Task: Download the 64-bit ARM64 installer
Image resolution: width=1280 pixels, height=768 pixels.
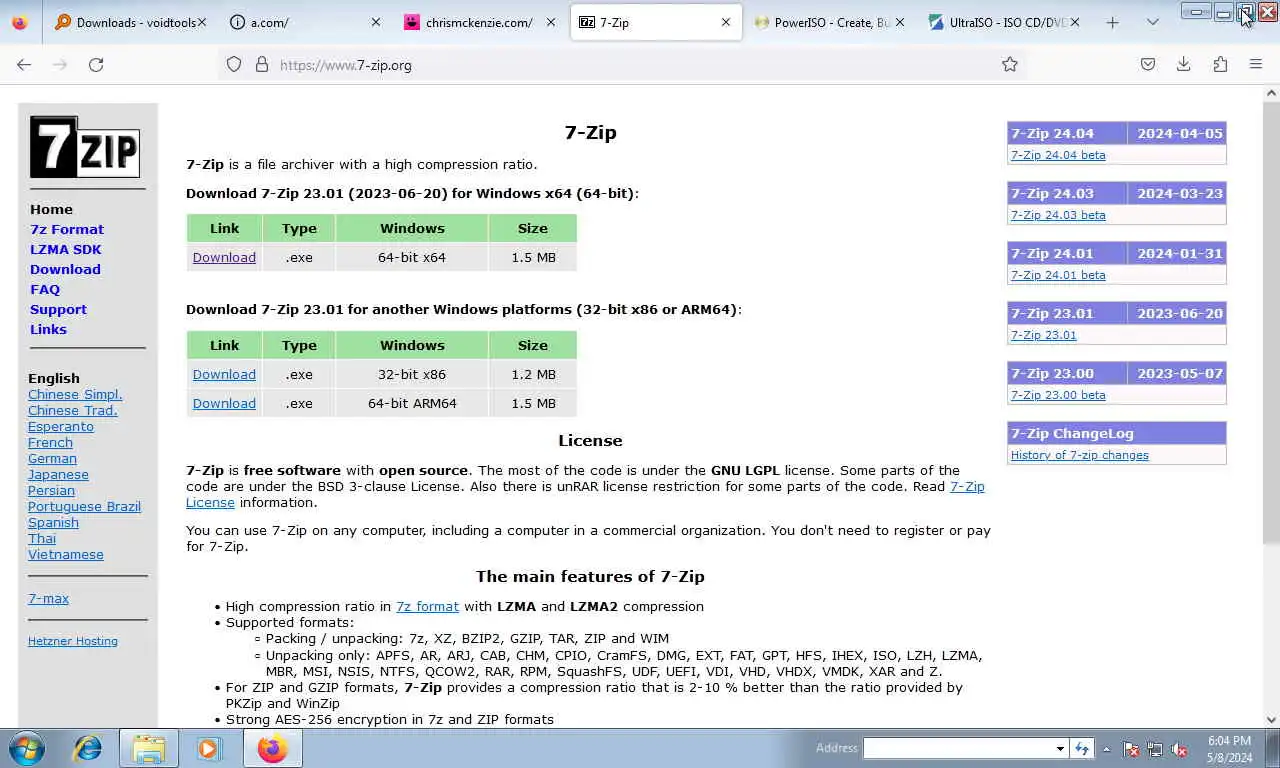Action: coord(224,403)
